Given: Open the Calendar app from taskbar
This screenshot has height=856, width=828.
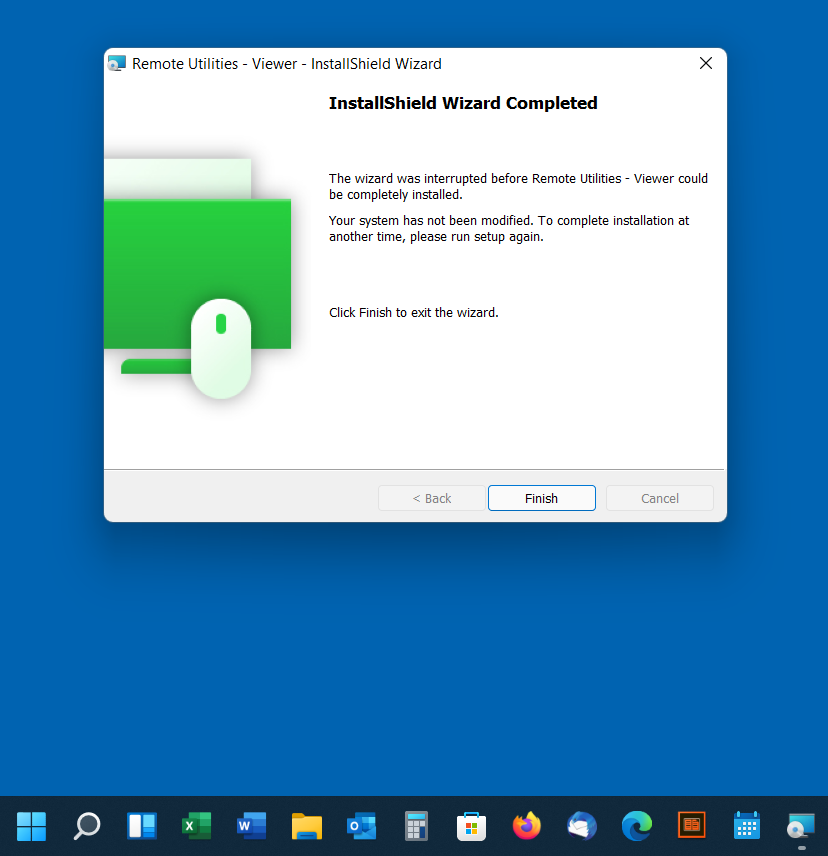Looking at the screenshot, I should [x=746, y=826].
